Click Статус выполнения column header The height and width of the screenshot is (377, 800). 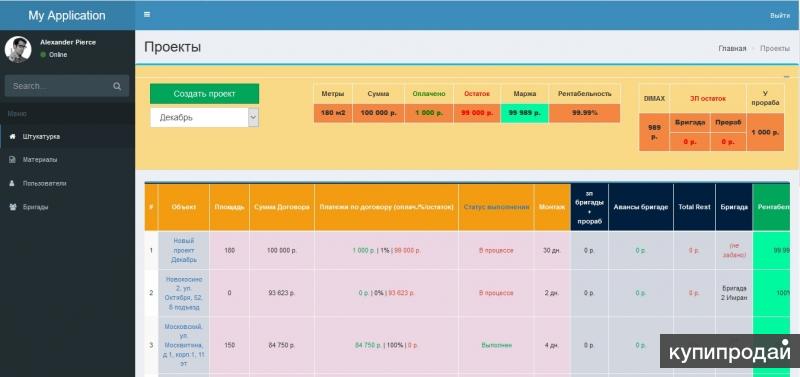point(496,207)
